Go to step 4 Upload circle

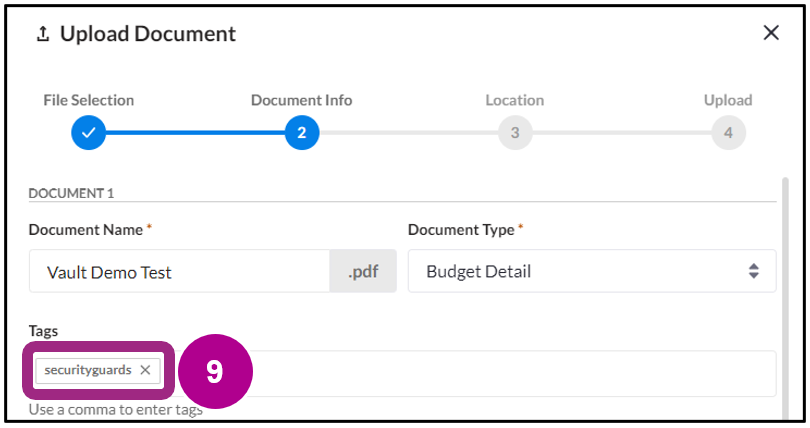point(728,132)
